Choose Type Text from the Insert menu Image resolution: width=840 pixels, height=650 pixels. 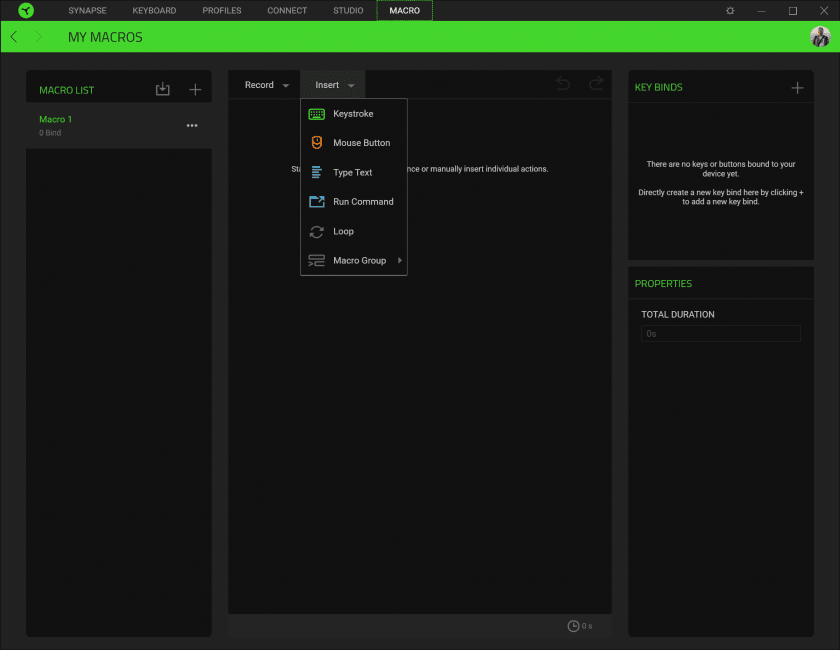pyautogui.click(x=354, y=173)
